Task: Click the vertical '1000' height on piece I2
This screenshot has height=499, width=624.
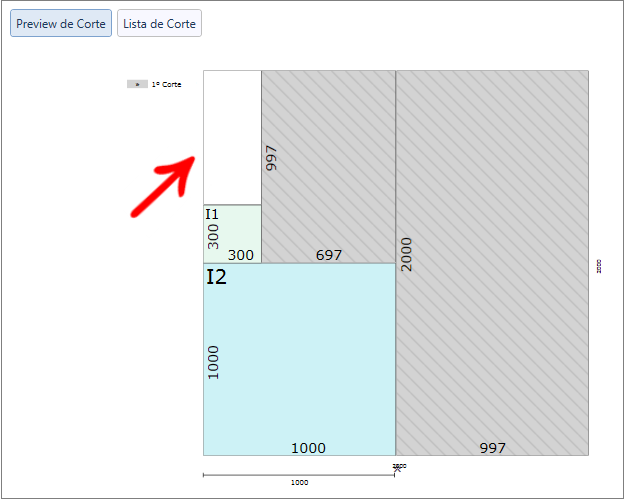Action: coord(213,363)
